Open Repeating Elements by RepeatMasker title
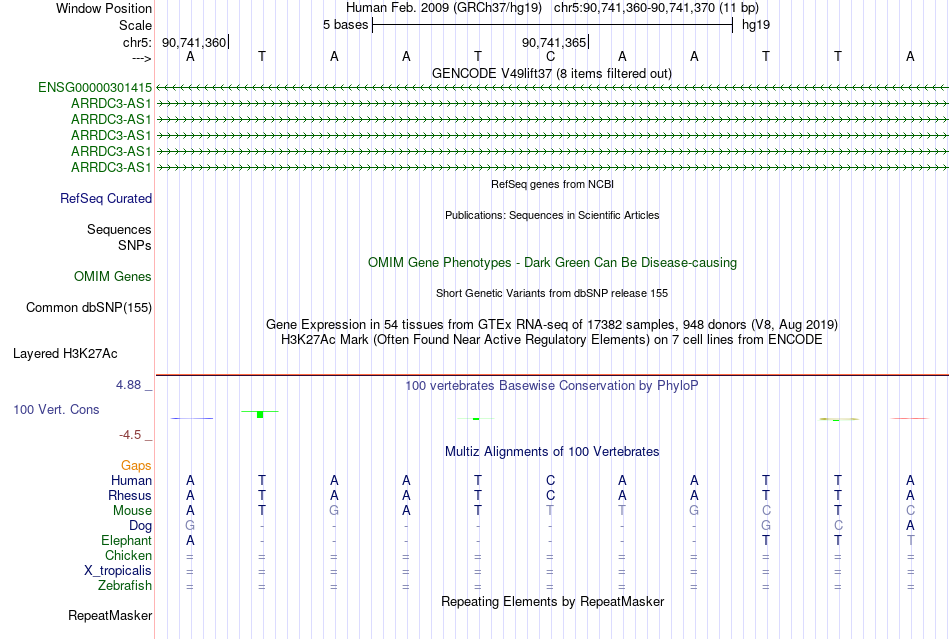 coord(553,602)
